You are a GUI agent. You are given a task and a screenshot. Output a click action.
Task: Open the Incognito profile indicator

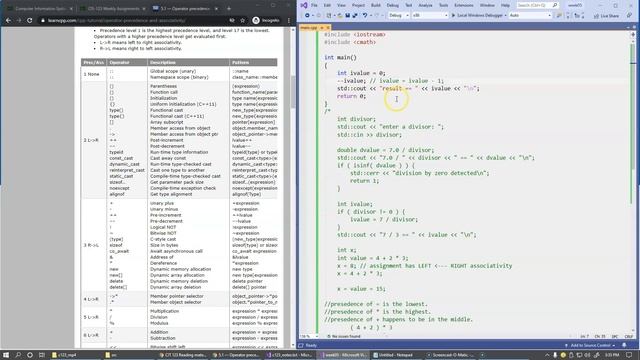(266, 20)
